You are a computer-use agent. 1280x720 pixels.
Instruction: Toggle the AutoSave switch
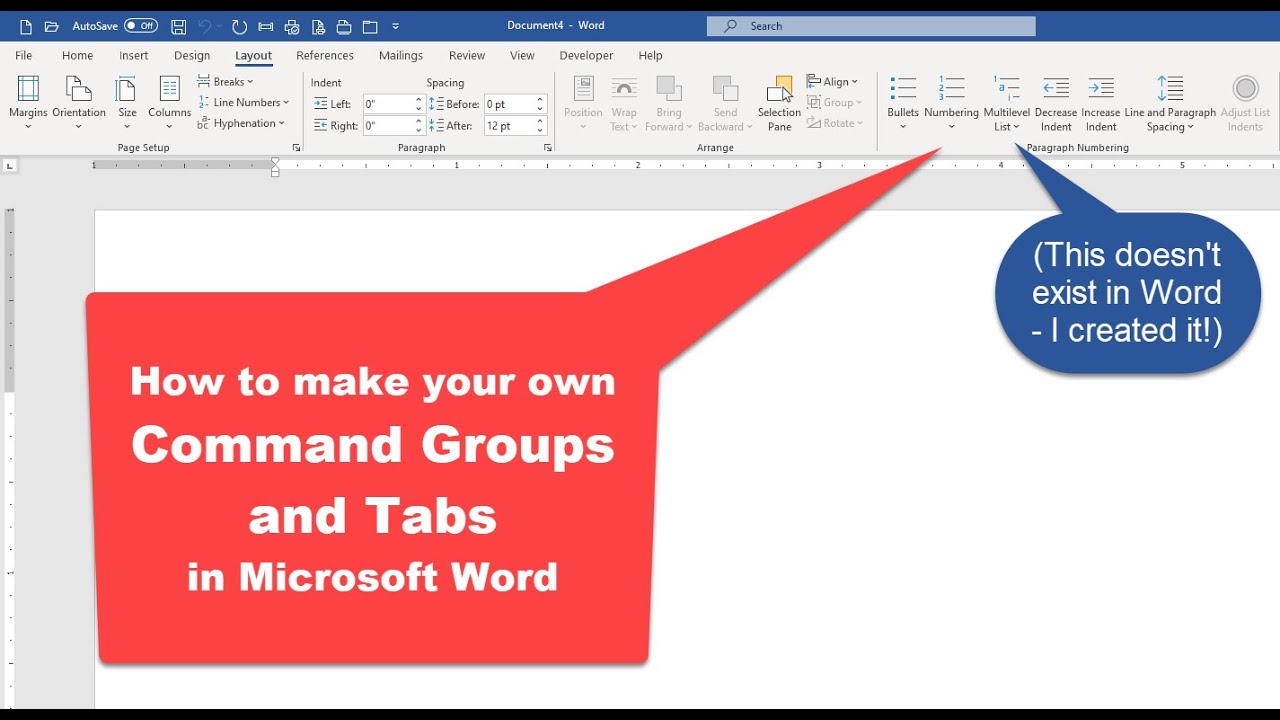click(x=140, y=26)
